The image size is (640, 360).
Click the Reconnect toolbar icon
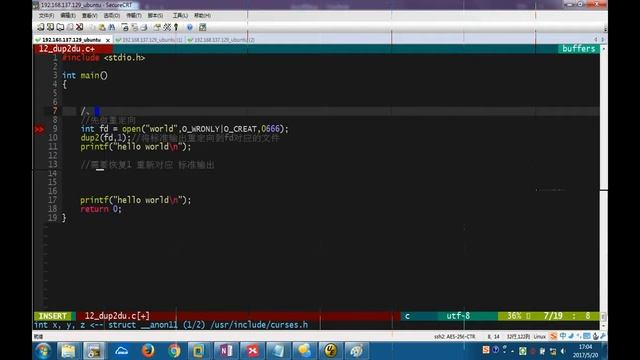[x=70, y=27]
